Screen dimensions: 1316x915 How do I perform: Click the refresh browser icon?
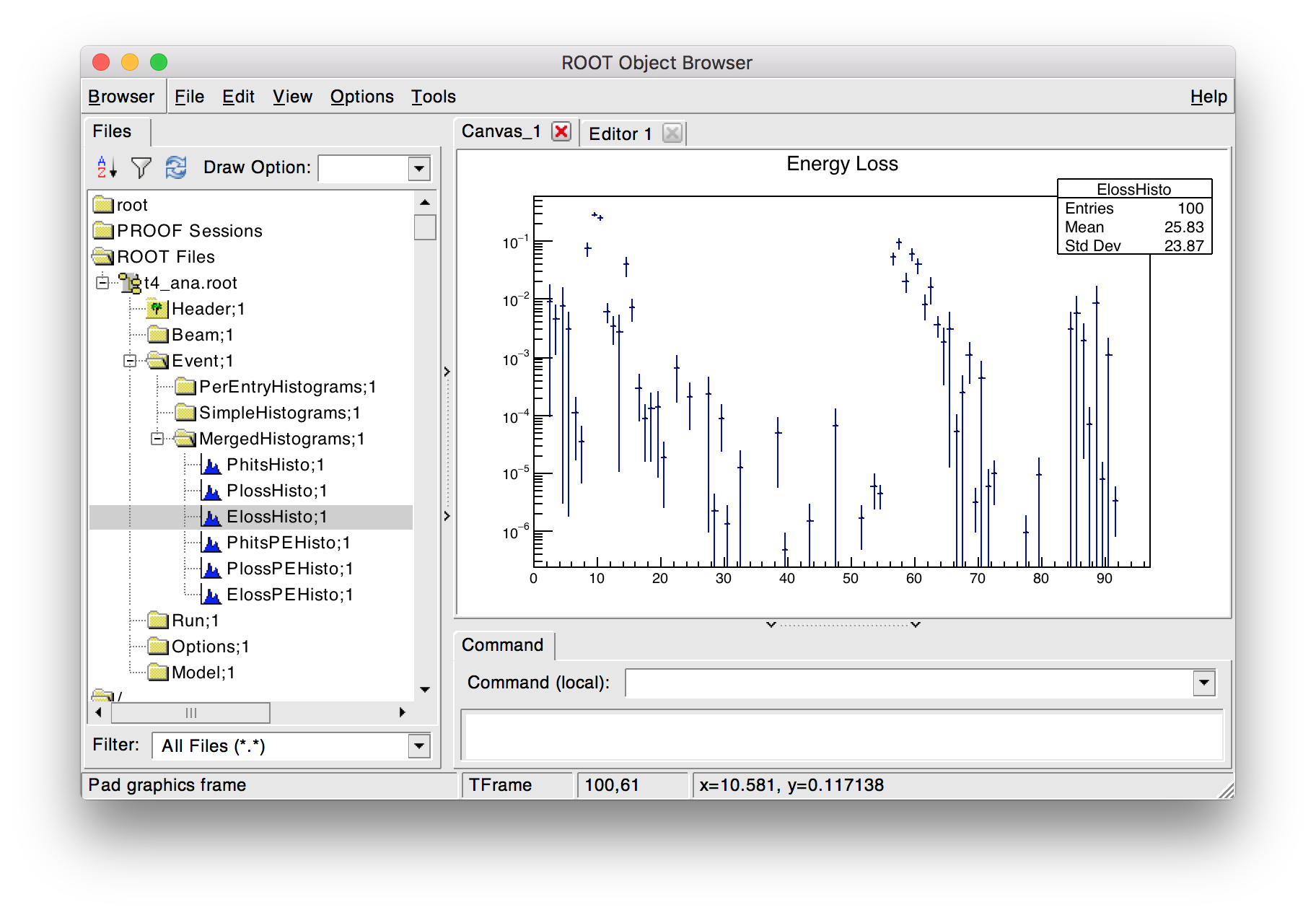point(175,167)
